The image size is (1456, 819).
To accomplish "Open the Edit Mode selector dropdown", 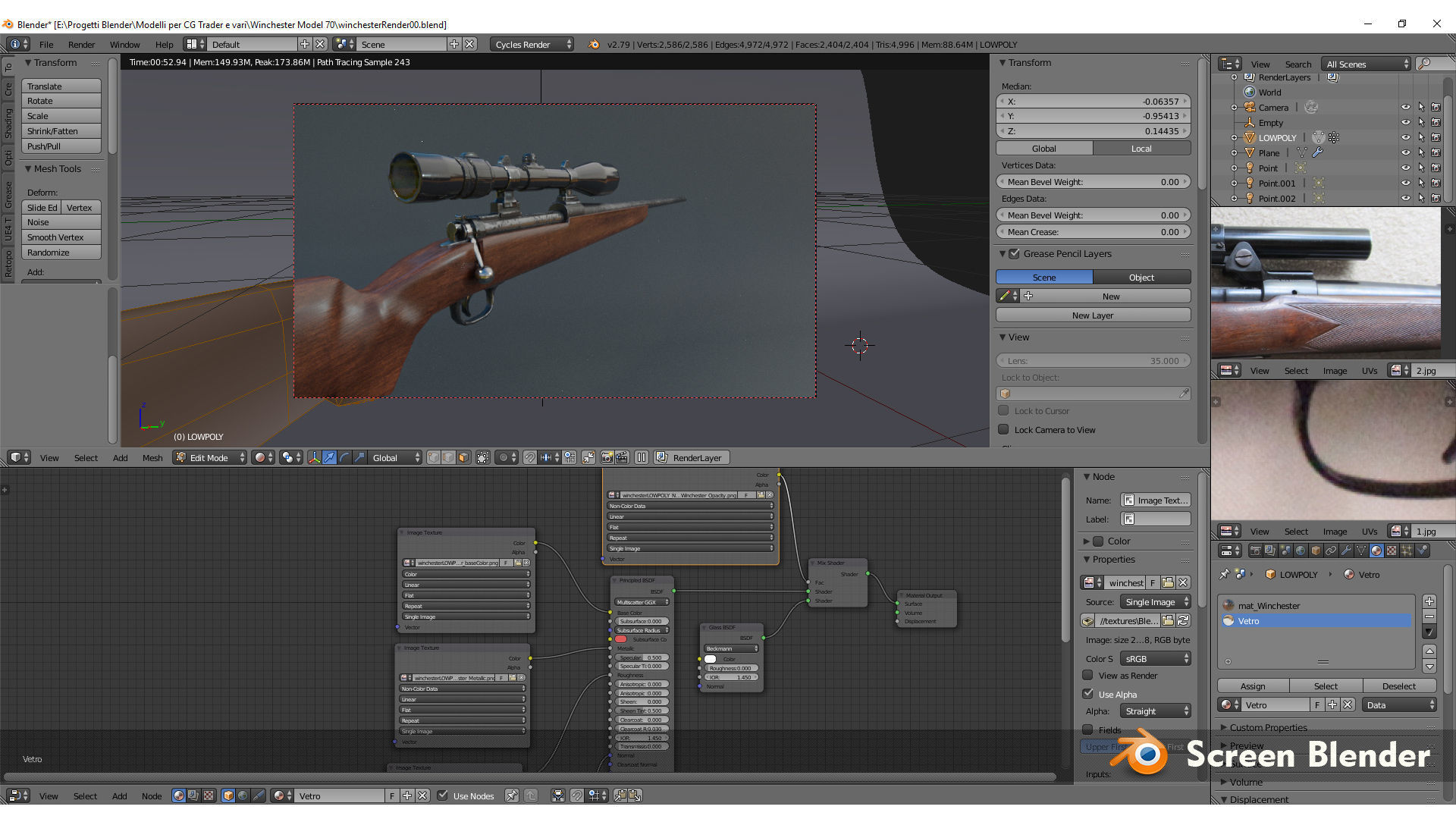I will (210, 457).
